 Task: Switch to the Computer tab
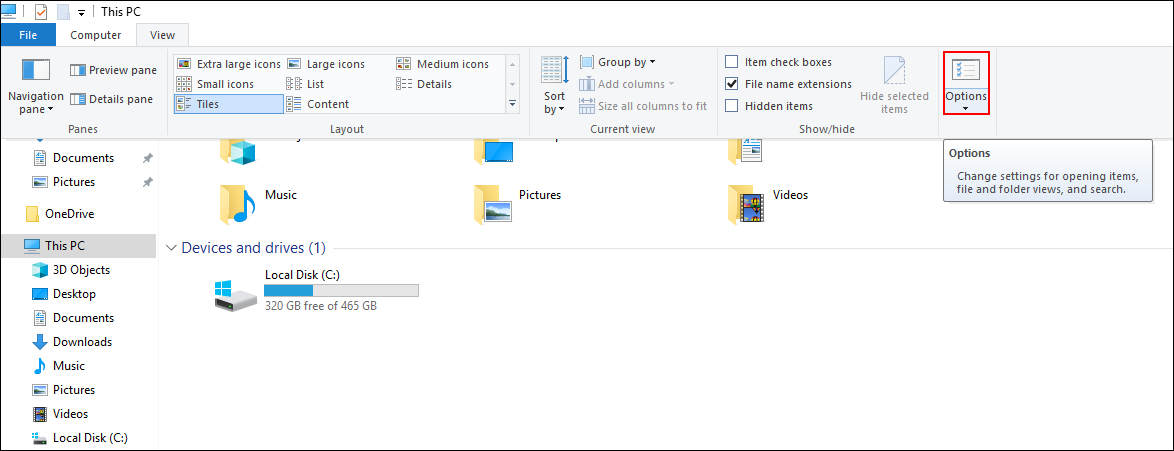[96, 34]
